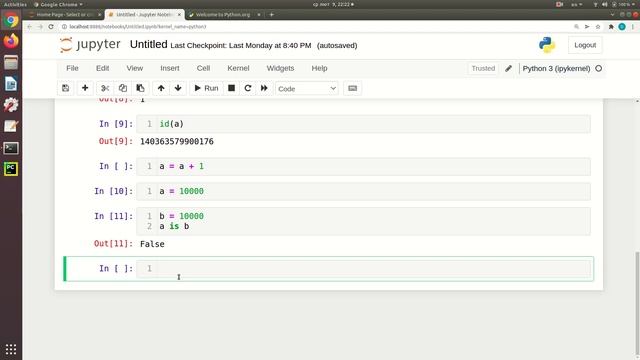The height and width of the screenshot is (360, 640).
Task: Click the kernel status circle indicator
Action: pos(599,69)
